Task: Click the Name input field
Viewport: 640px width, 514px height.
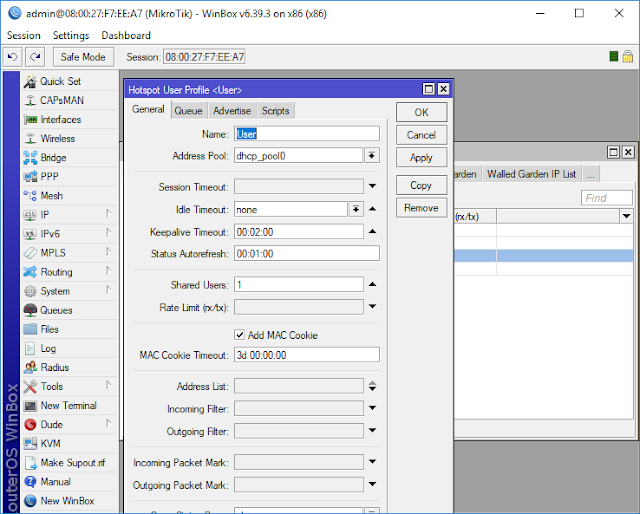Action: (307, 134)
